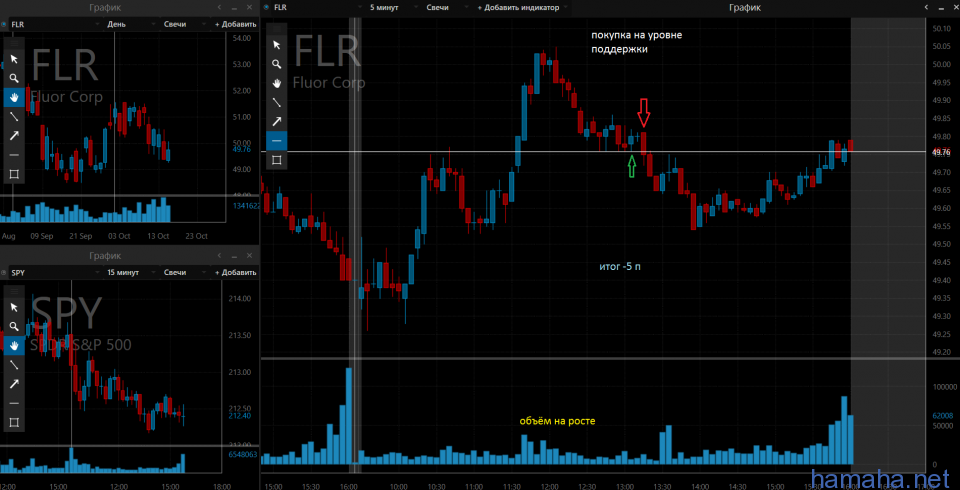The image size is (960, 490).
Task: Select the trend line tool in FLR 5-minute chart
Action: (277, 102)
